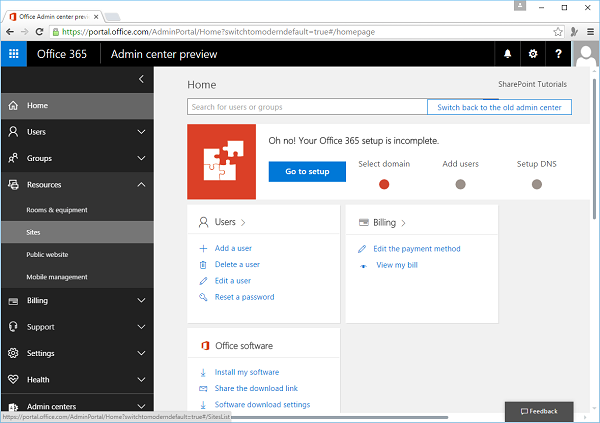Open the help question mark
This screenshot has width=600, height=423.
point(558,54)
